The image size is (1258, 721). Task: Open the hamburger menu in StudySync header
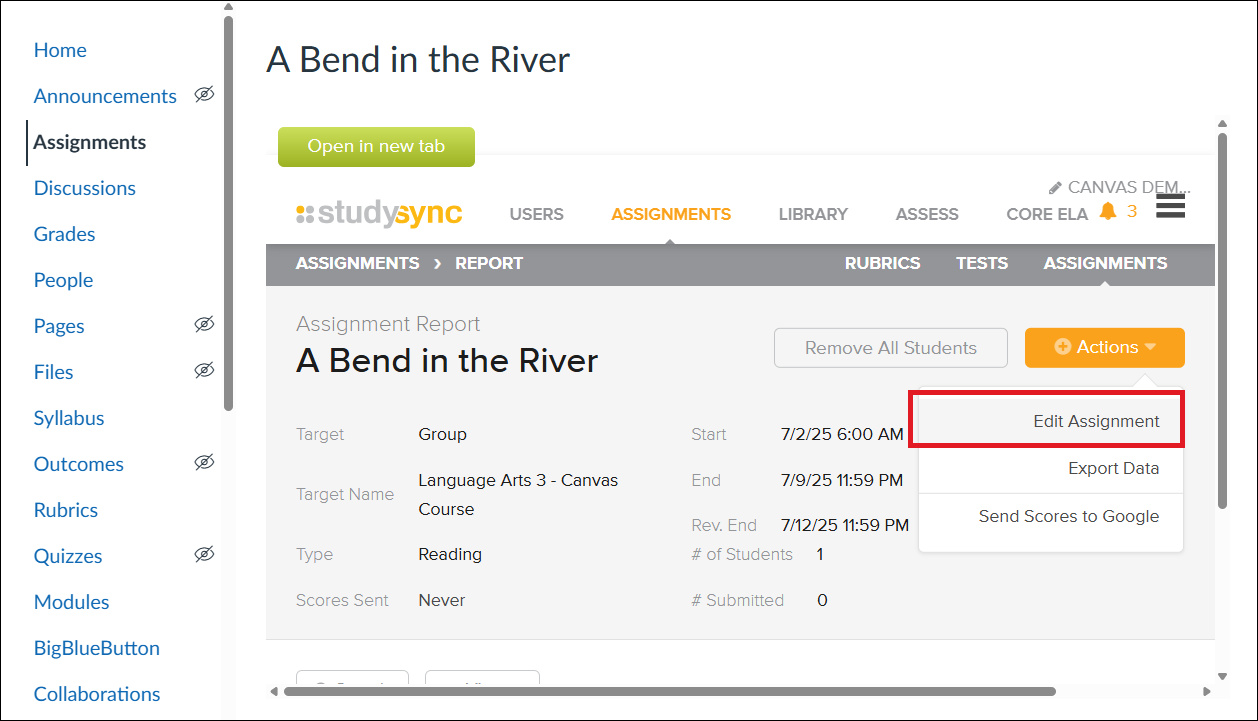coord(1170,206)
